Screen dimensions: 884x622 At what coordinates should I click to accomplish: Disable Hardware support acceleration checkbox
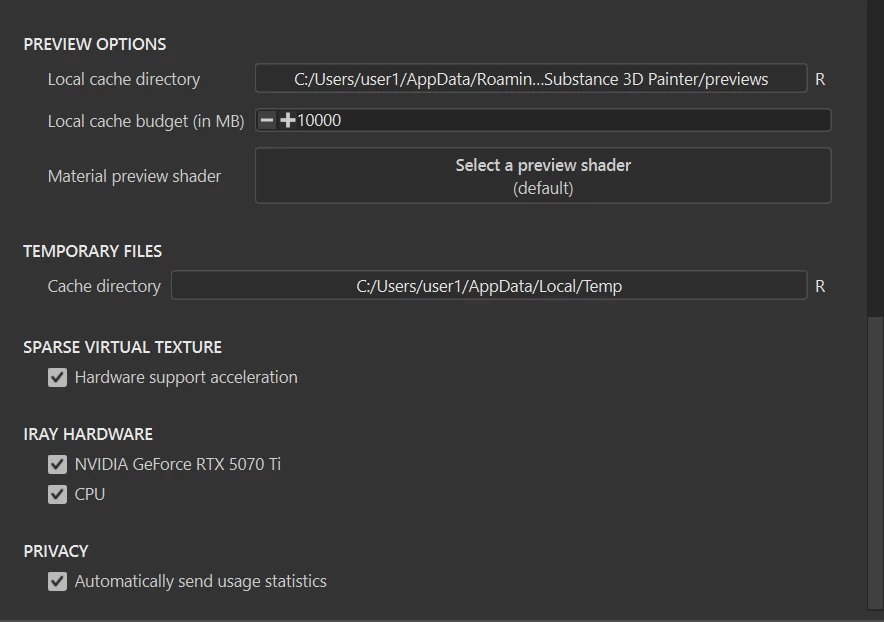[x=58, y=378]
